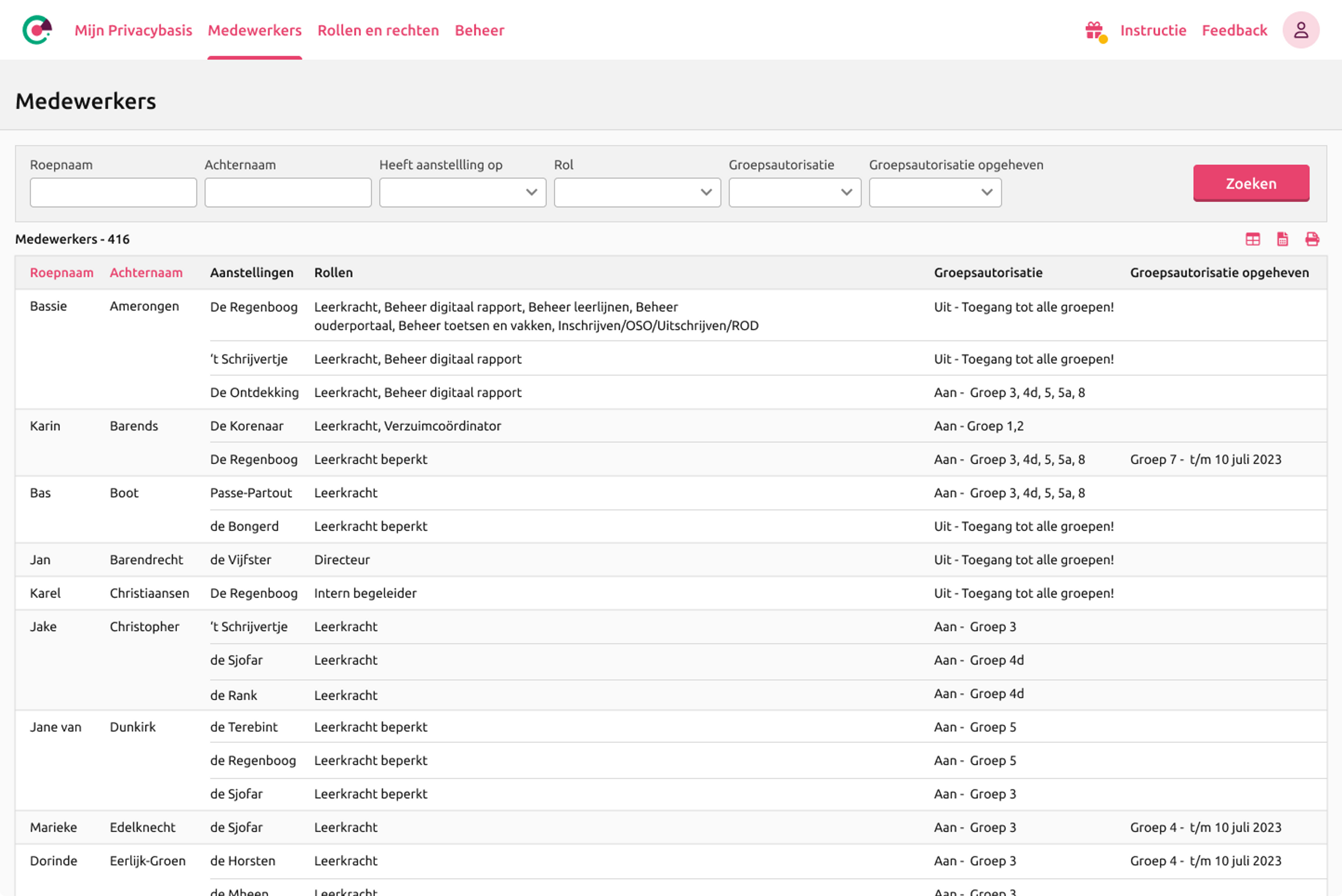This screenshot has height=896, width=1342.
Task: Open the user profile avatar
Action: [1300, 30]
